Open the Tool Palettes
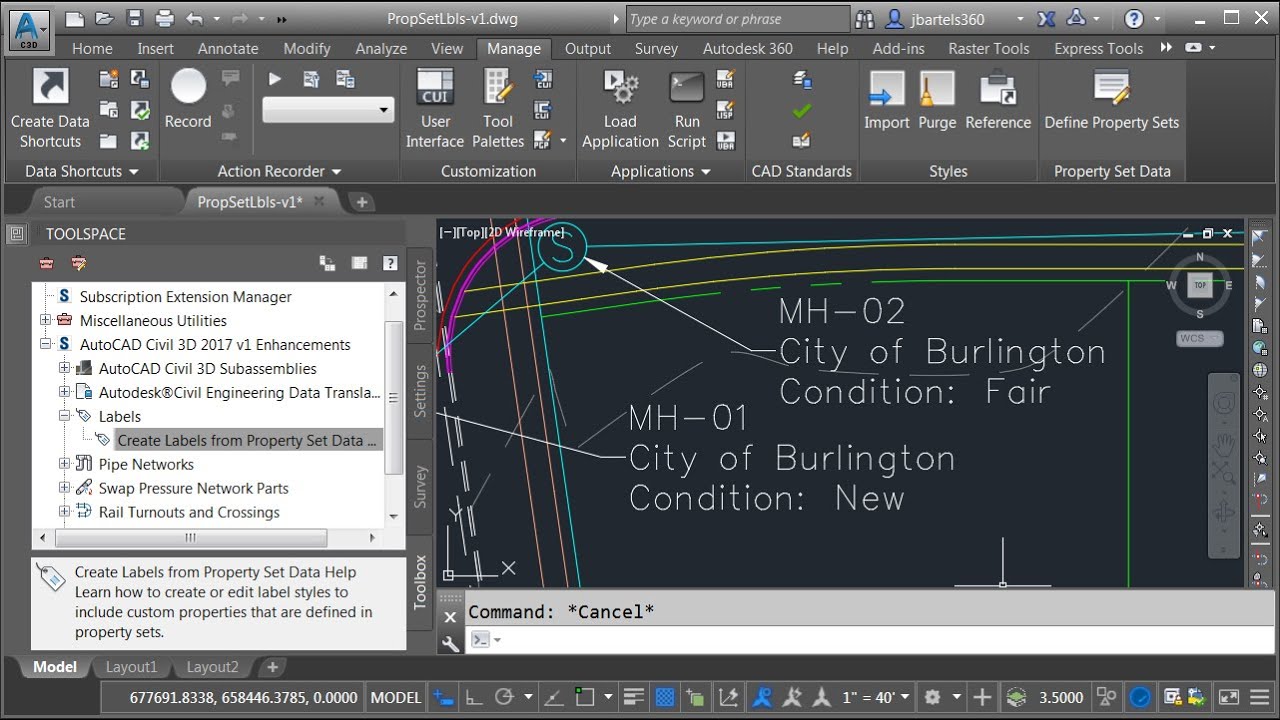Viewport: 1280px width, 720px height. coord(498,88)
